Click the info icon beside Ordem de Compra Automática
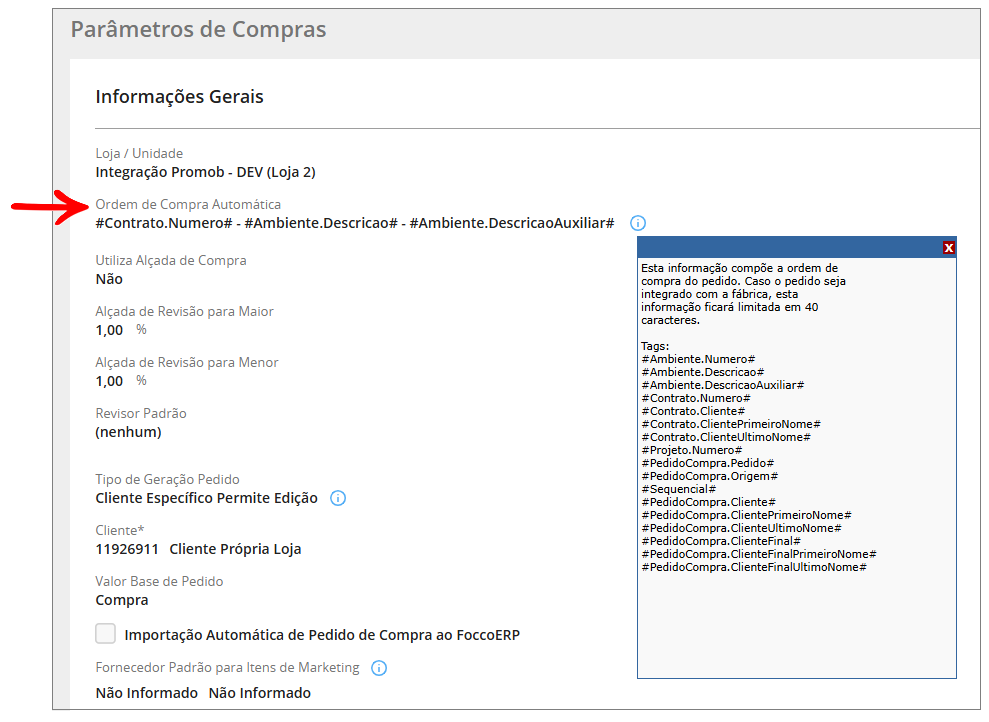The image size is (989, 722). (638, 223)
